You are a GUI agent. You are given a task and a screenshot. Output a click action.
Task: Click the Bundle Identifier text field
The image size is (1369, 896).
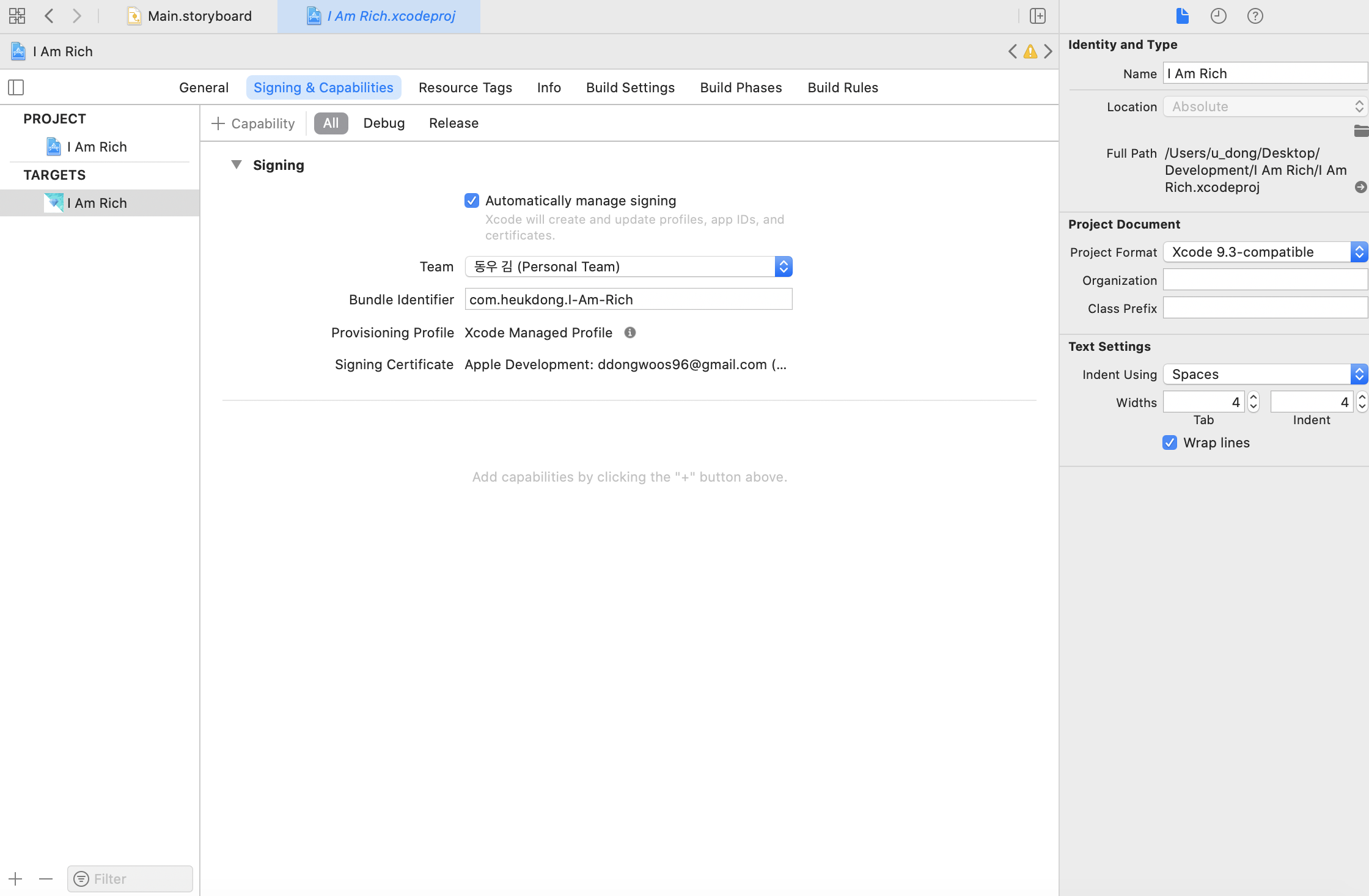pos(628,299)
